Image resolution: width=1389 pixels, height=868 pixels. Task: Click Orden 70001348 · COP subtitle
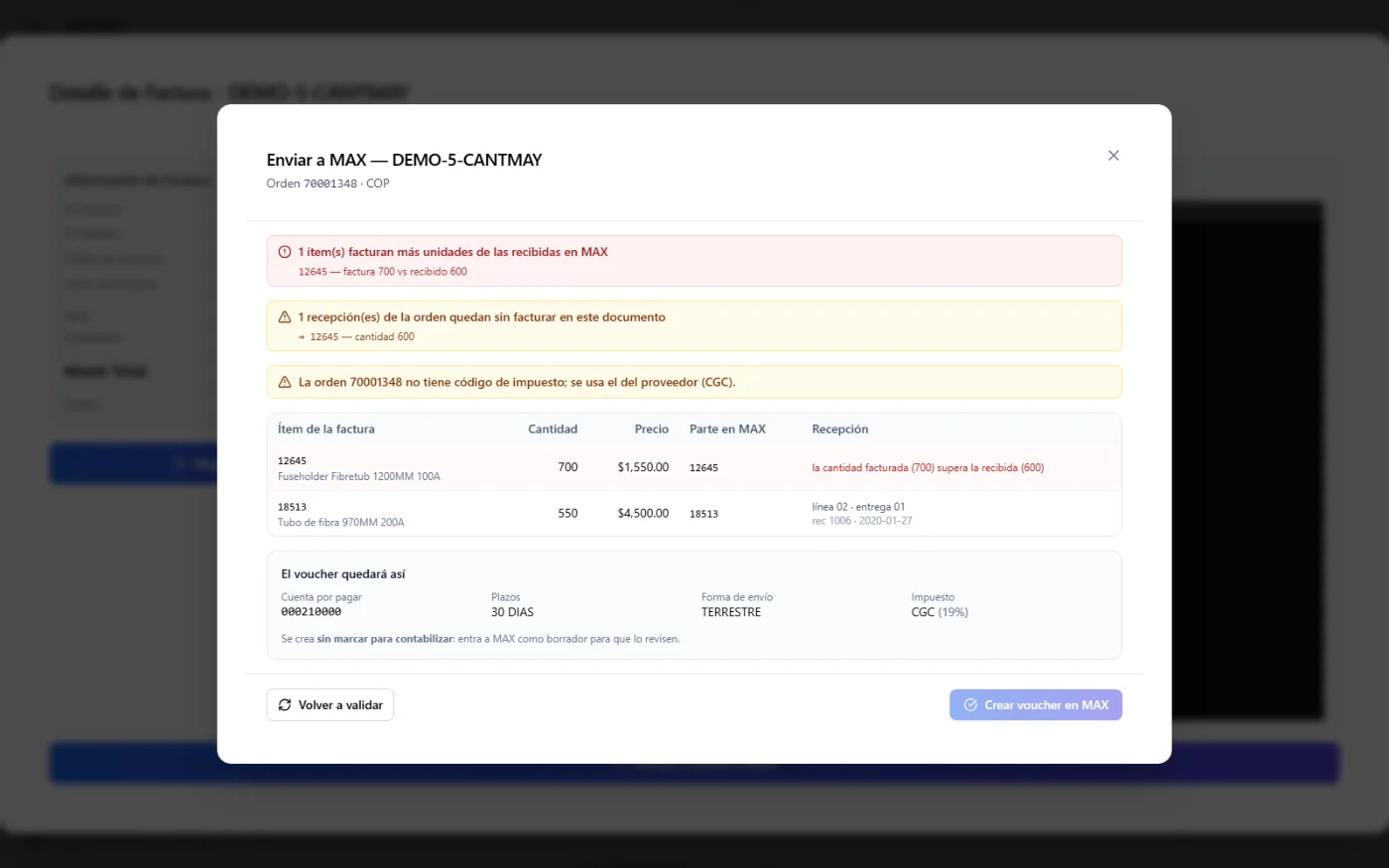click(x=327, y=184)
